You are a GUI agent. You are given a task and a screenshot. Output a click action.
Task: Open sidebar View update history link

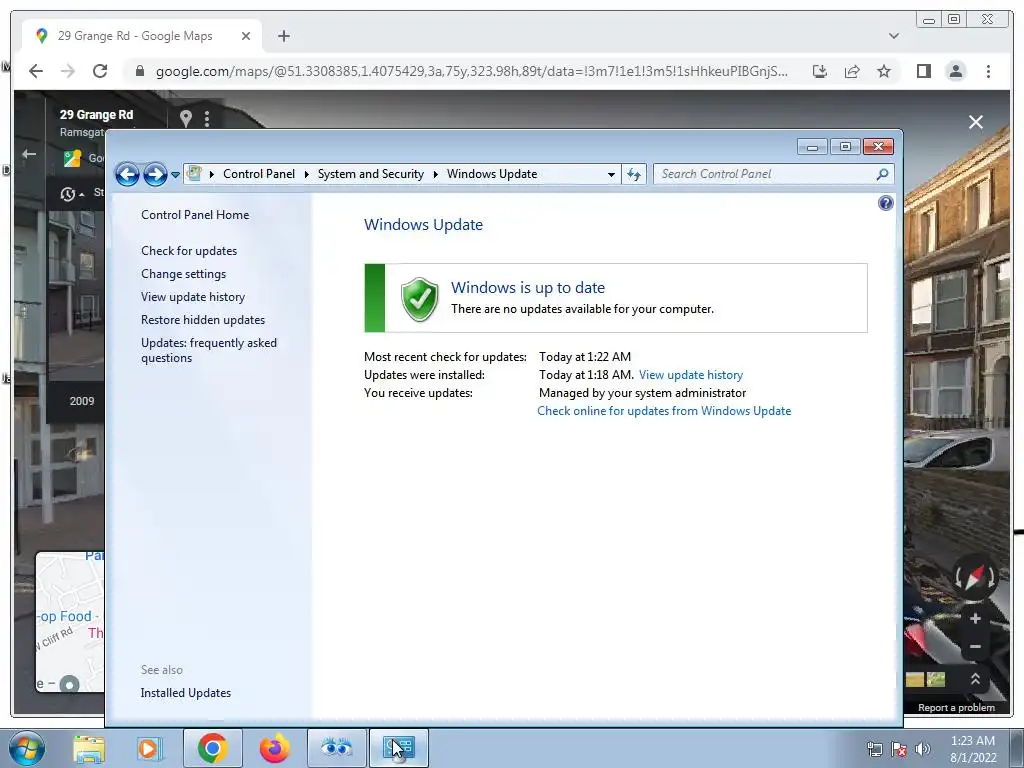point(193,296)
